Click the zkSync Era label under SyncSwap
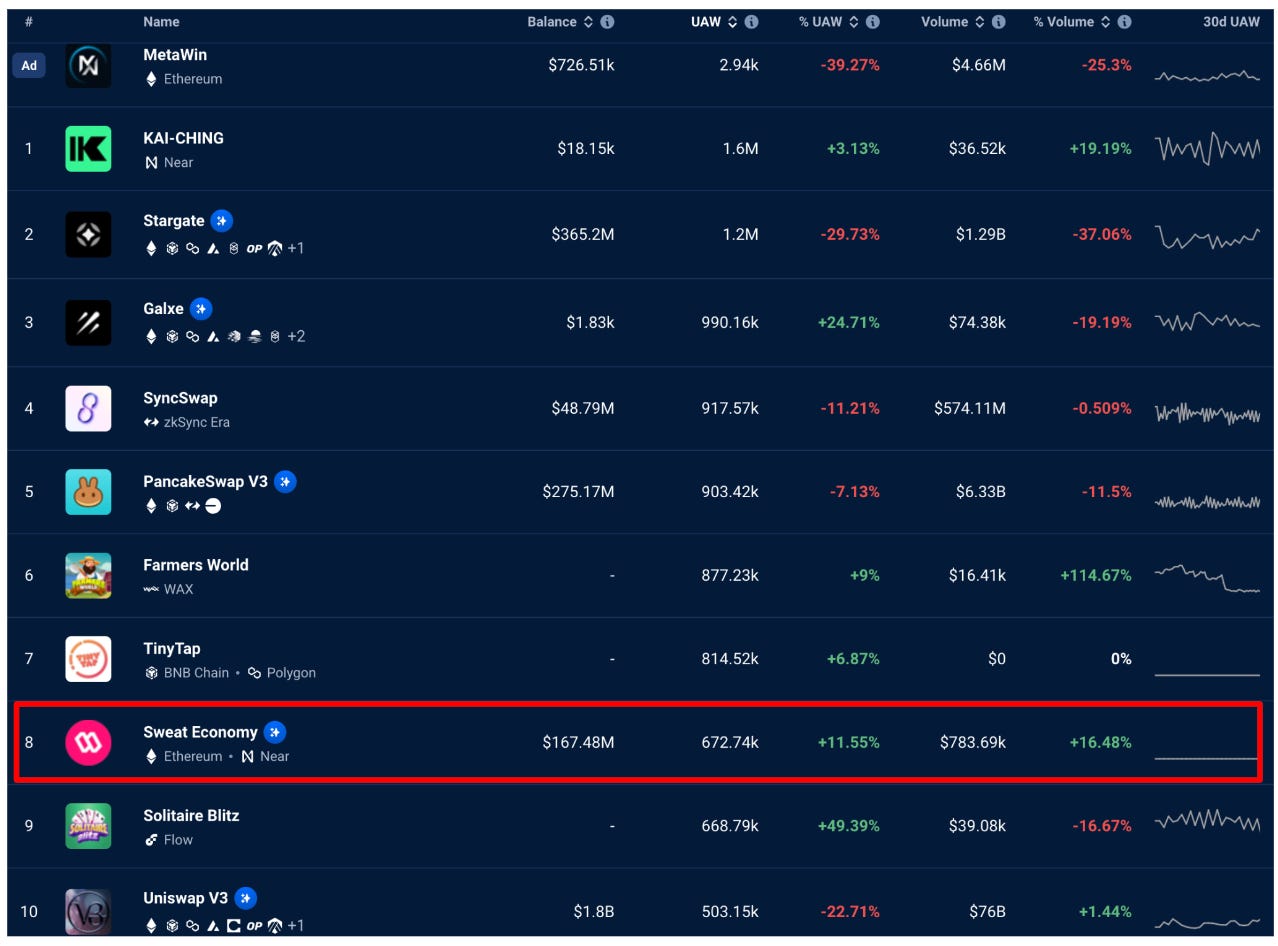The height and width of the screenshot is (946, 1278). pos(197,422)
